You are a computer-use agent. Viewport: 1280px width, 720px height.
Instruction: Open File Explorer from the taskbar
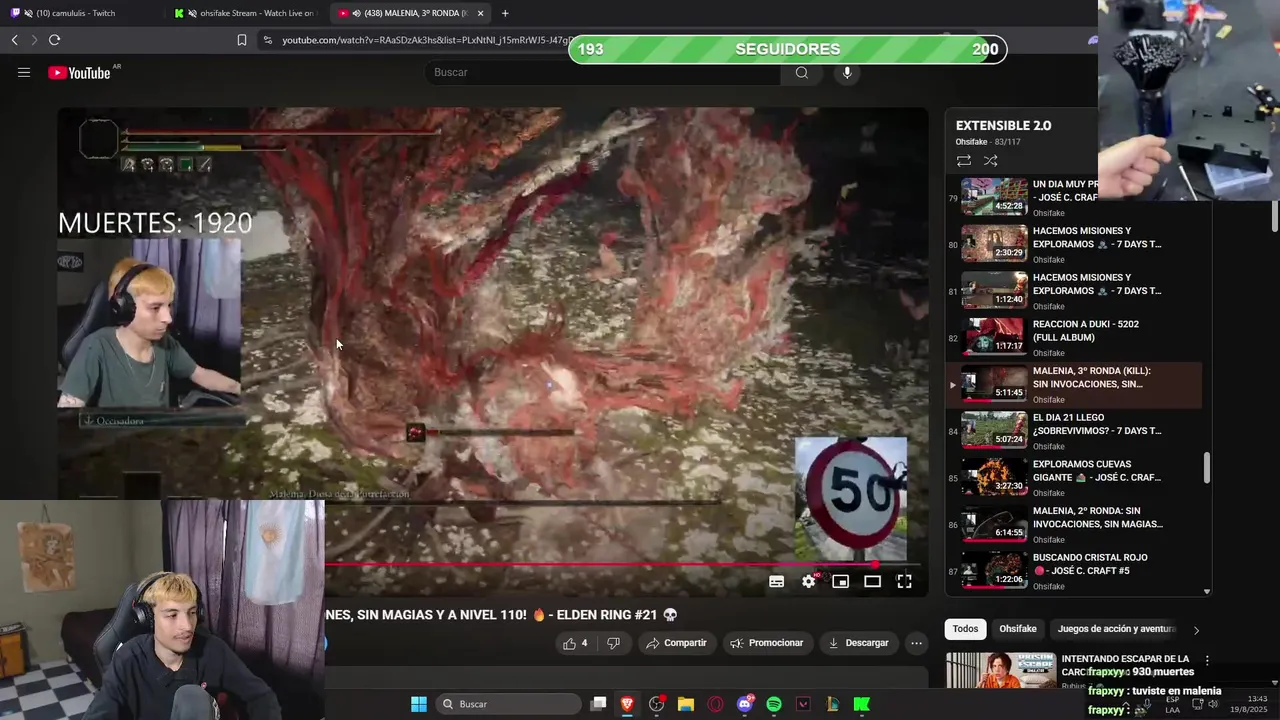pos(686,704)
